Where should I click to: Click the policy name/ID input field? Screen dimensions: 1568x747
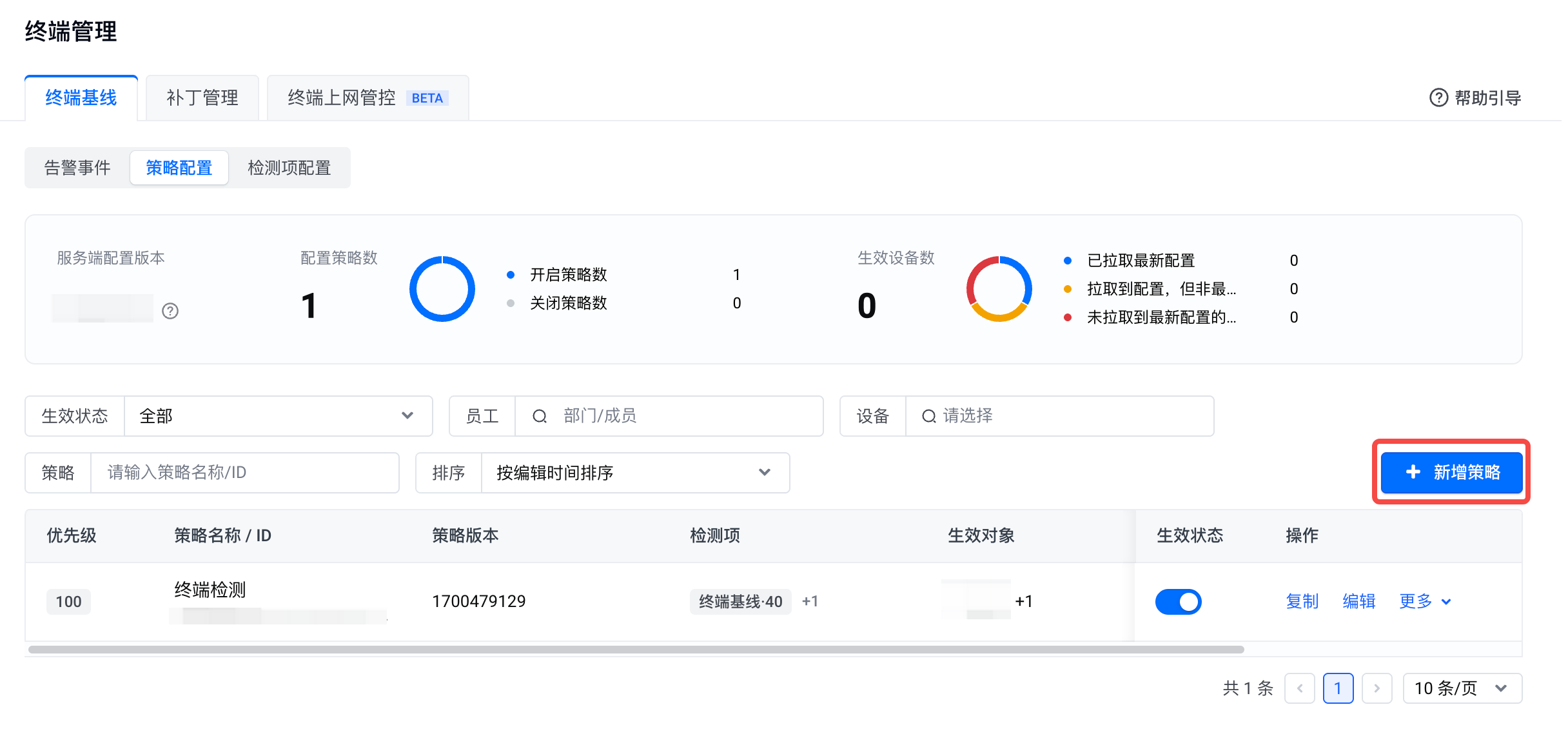point(244,473)
